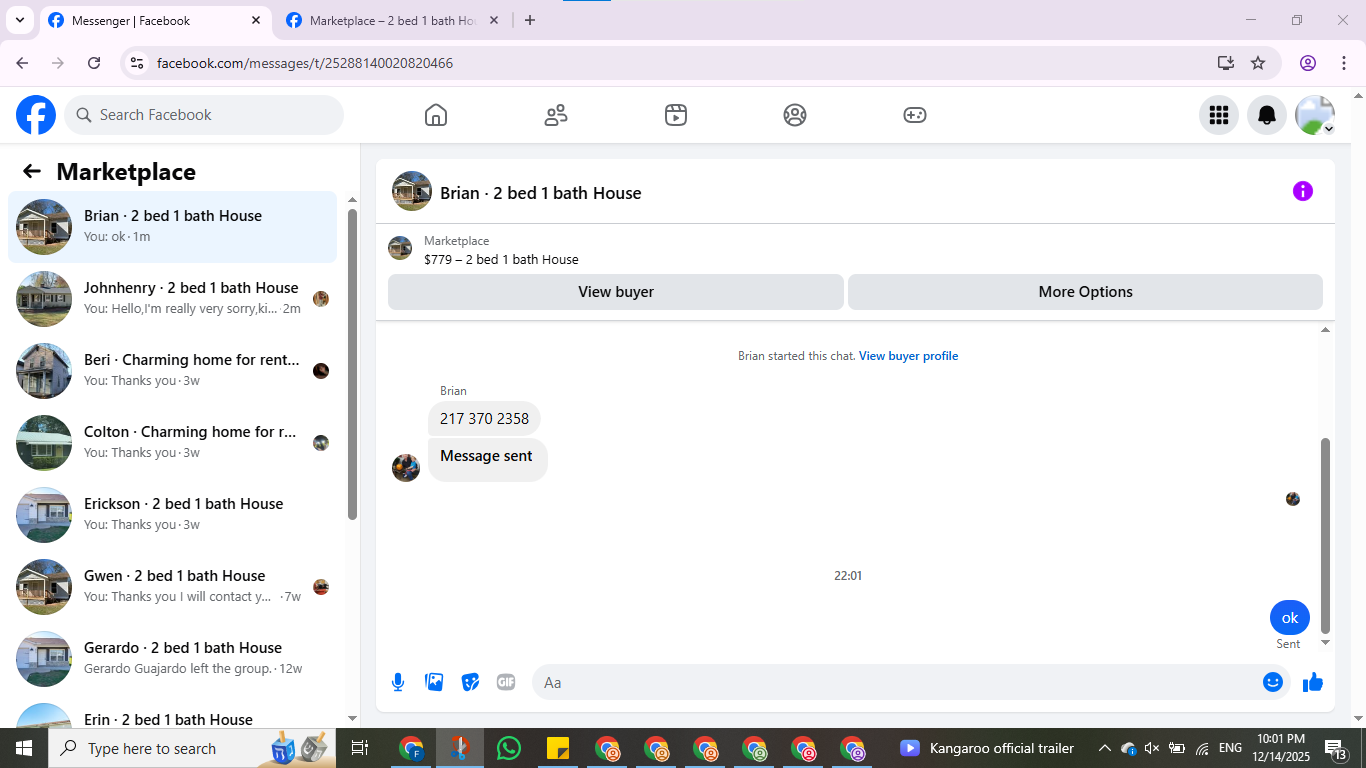Screen dimensions: 1366x768
Task: Open the account profile picture menu
Action: [x=1315, y=115]
